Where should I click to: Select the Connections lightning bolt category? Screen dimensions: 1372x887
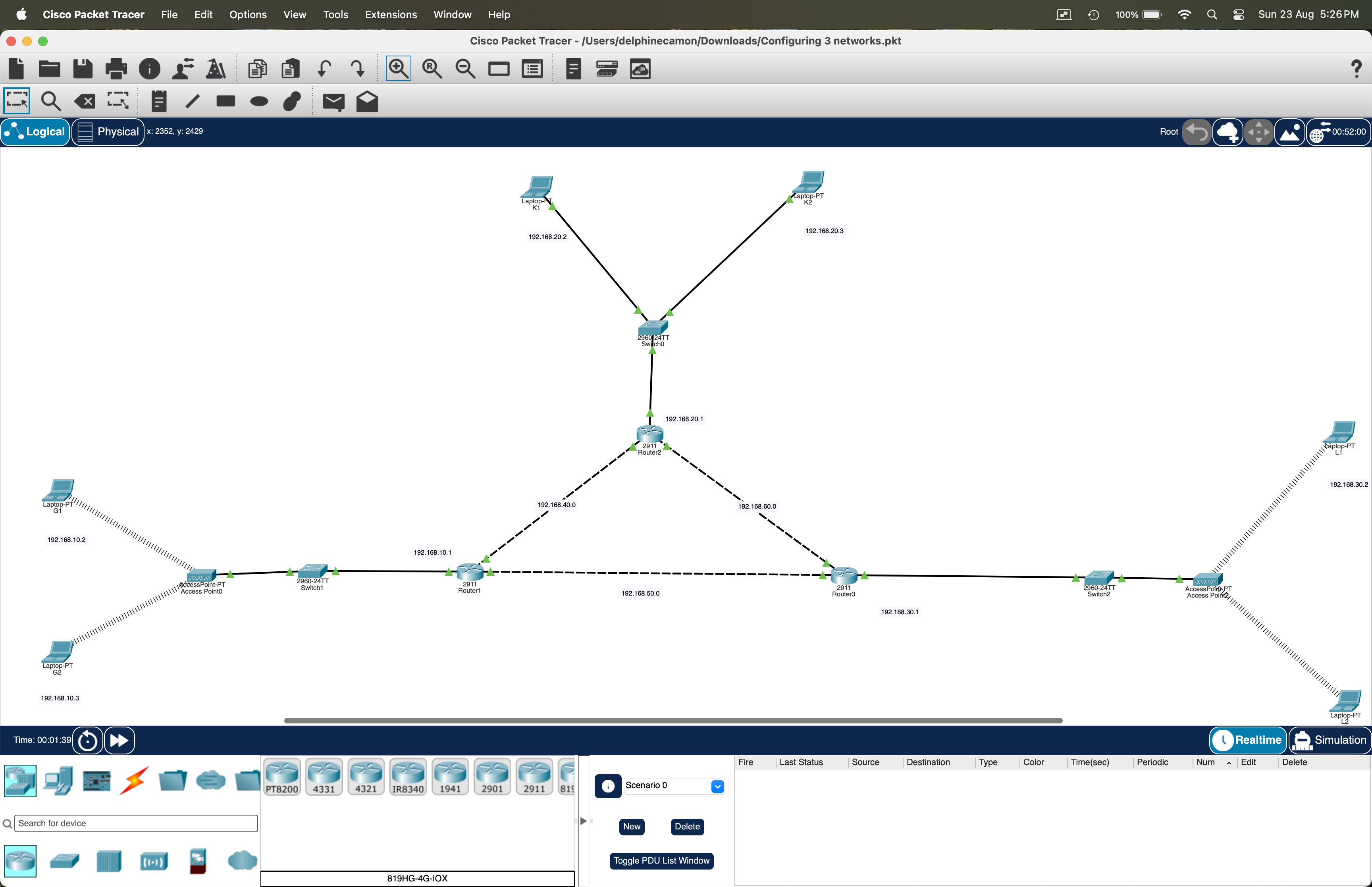pyautogui.click(x=134, y=781)
